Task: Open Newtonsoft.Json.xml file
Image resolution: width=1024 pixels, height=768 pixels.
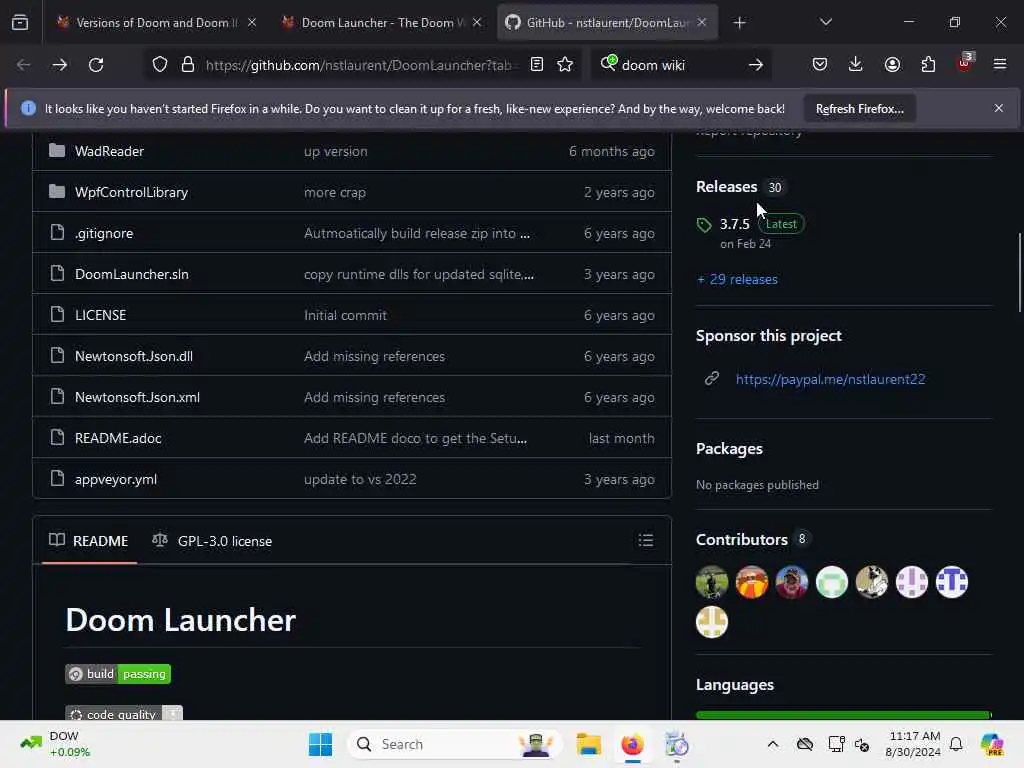Action: click(x=137, y=398)
